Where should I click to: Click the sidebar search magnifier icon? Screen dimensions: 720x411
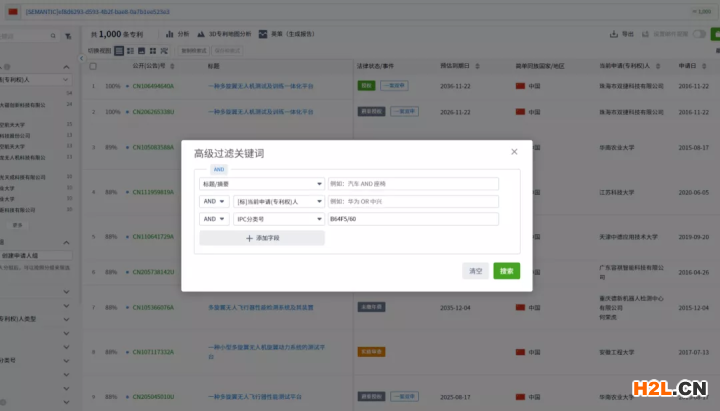53,36
